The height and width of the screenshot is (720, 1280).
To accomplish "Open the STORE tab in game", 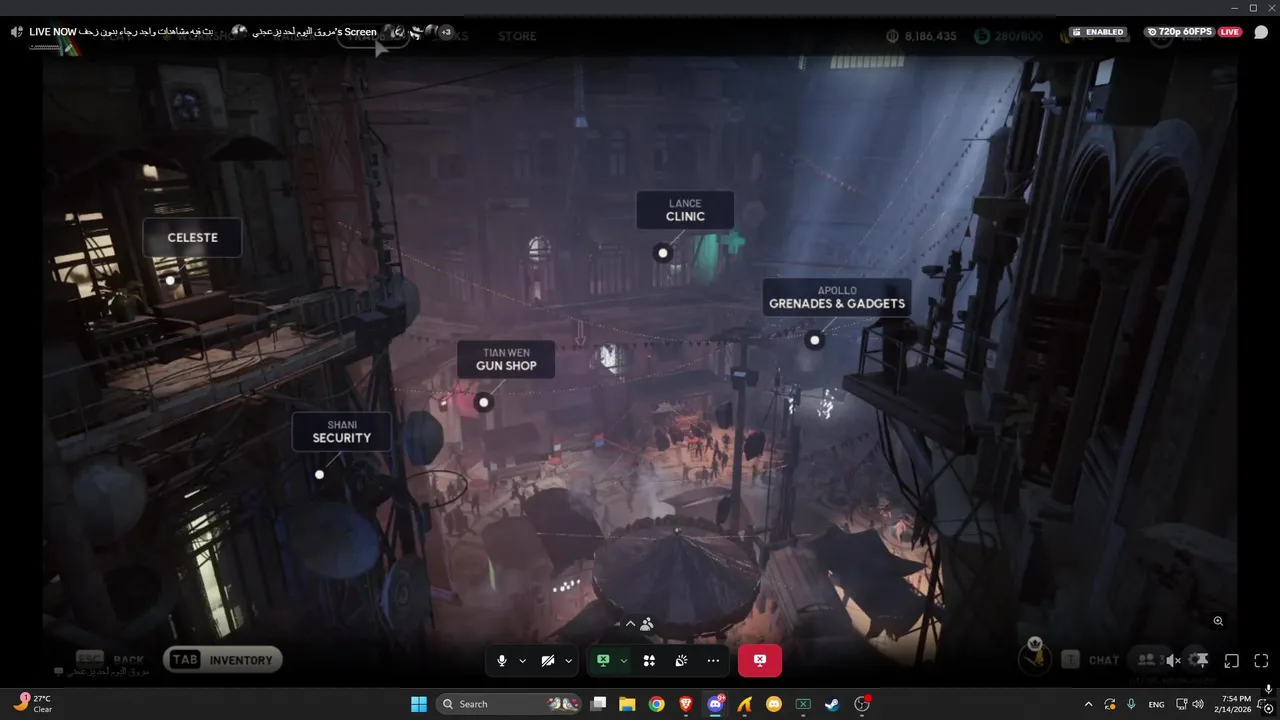I will pos(517,36).
